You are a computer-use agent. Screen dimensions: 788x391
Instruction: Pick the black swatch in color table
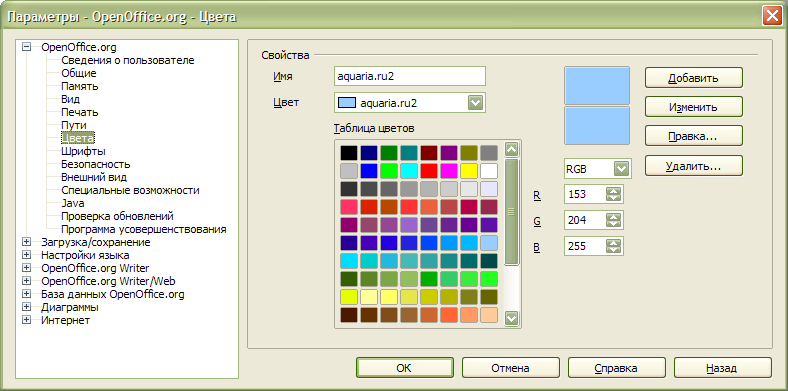pyautogui.click(x=349, y=153)
